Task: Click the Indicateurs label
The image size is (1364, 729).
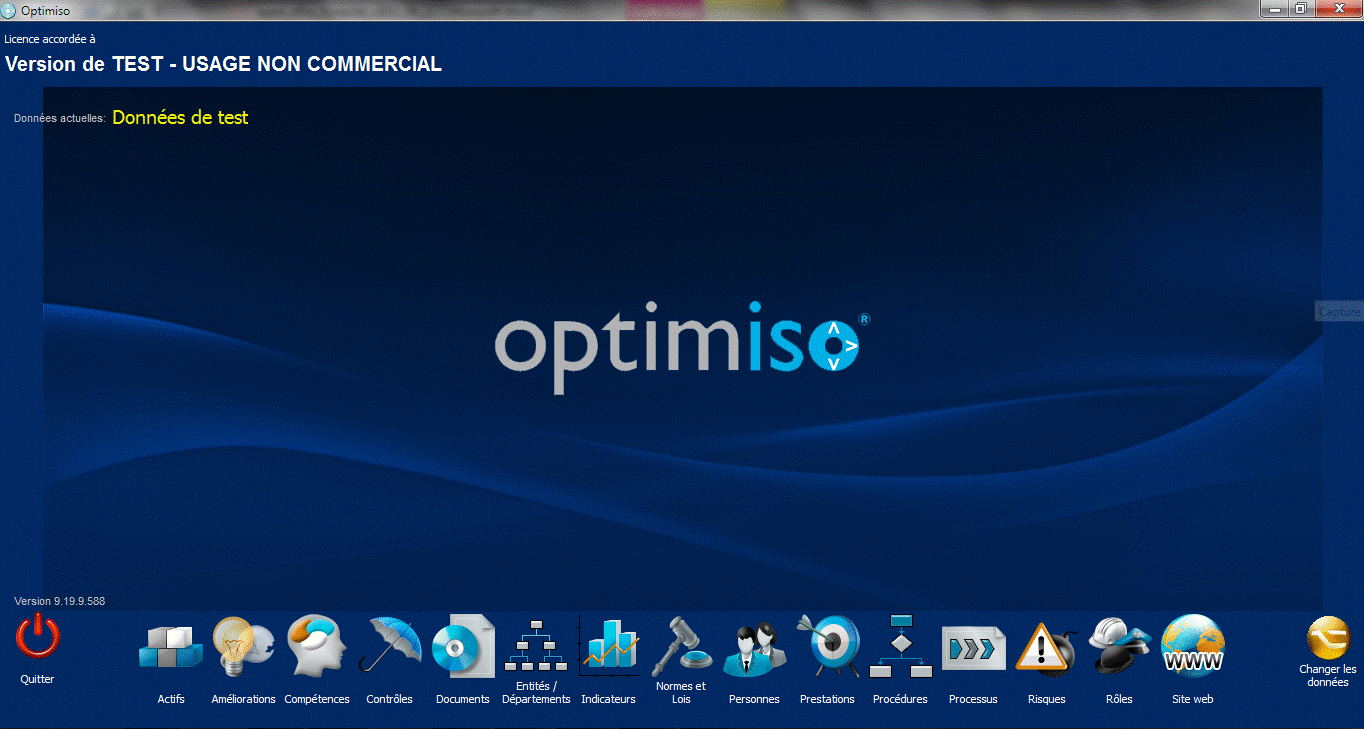Action: pos(608,699)
